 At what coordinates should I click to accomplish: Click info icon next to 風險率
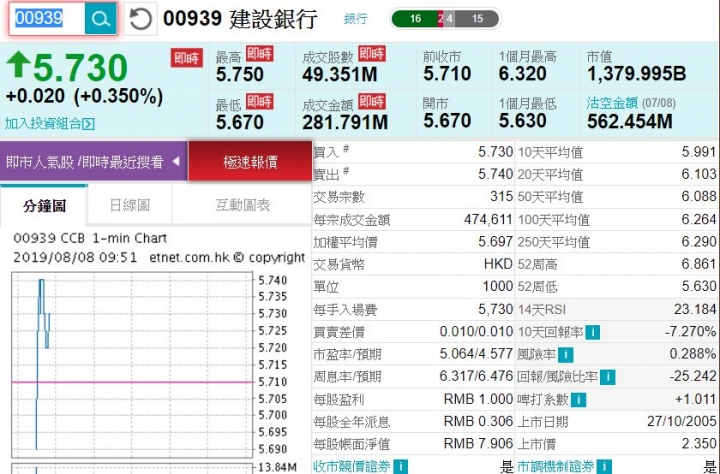(x=566, y=355)
